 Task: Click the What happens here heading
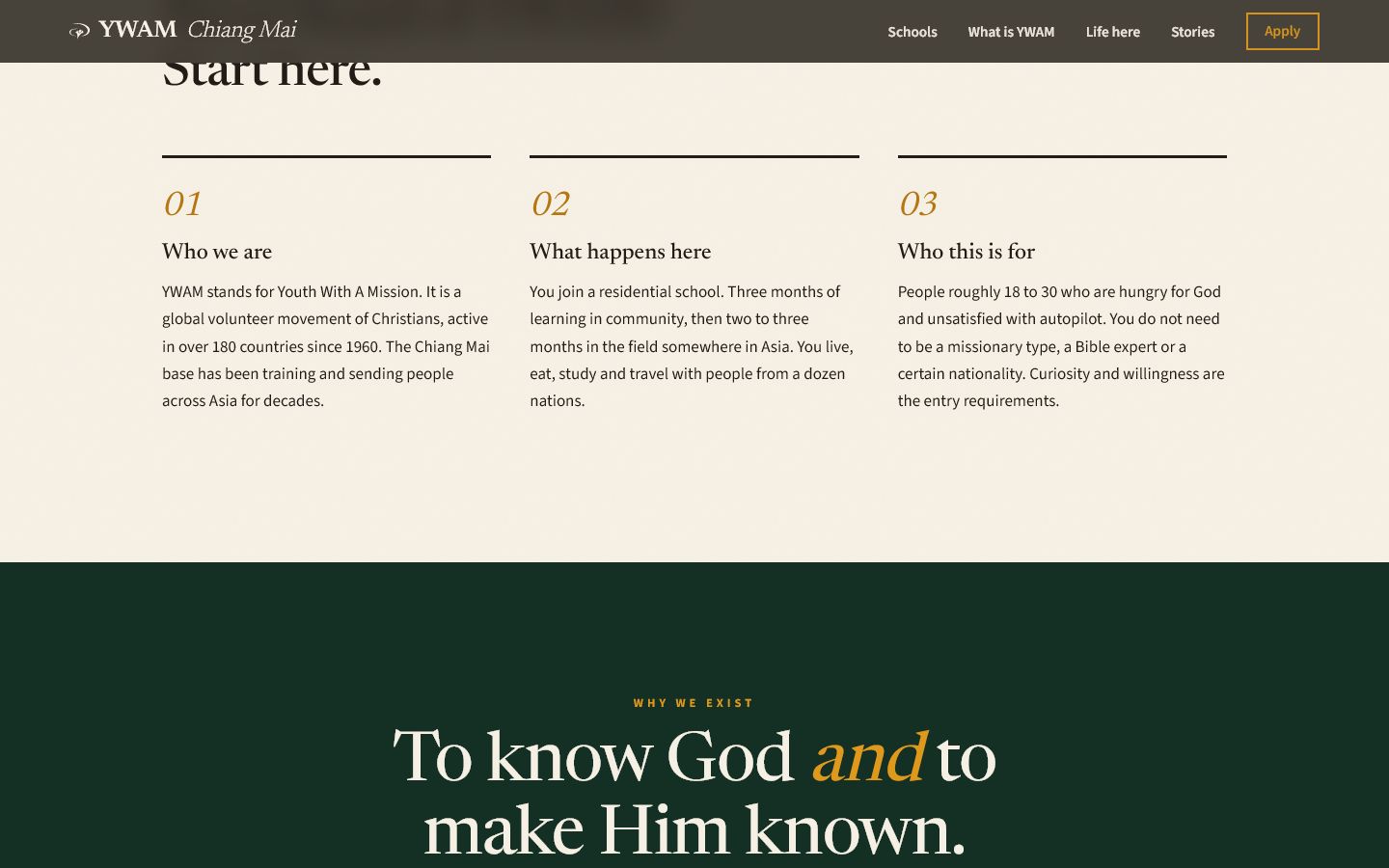click(x=620, y=252)
